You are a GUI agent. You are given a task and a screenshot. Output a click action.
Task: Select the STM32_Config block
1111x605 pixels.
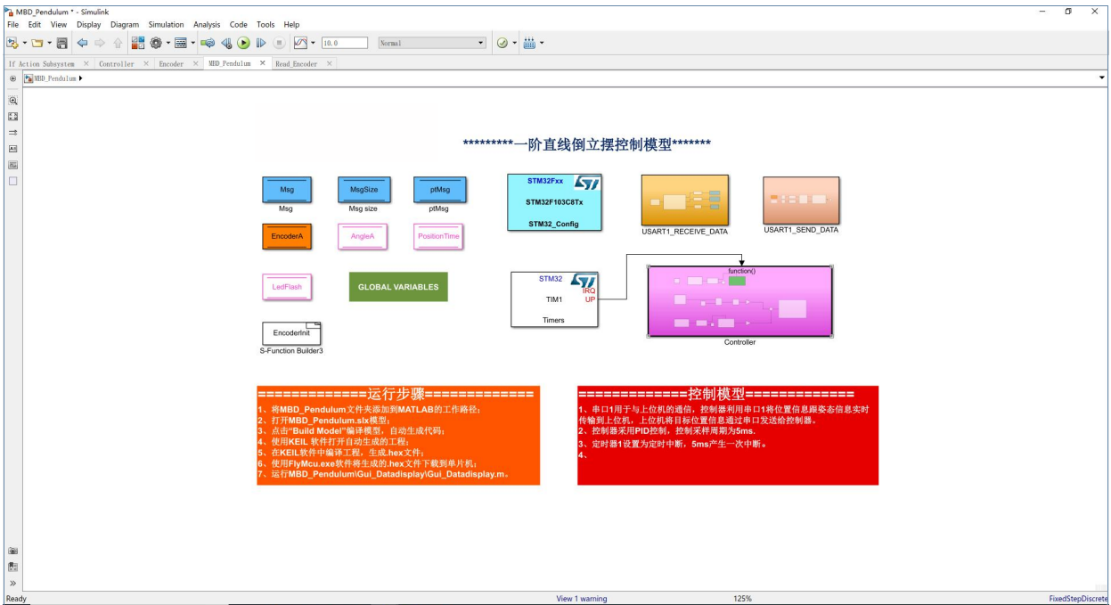[555, 203]
